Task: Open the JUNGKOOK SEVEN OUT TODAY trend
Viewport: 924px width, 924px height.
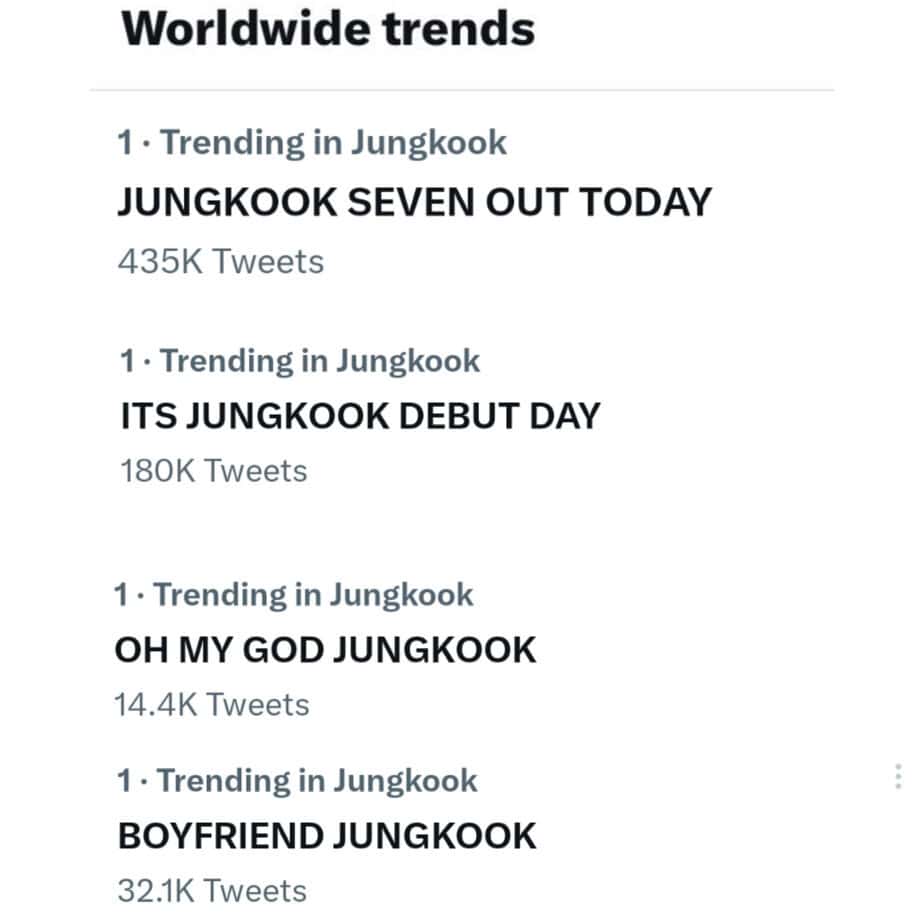Action: tap(414, 202)
